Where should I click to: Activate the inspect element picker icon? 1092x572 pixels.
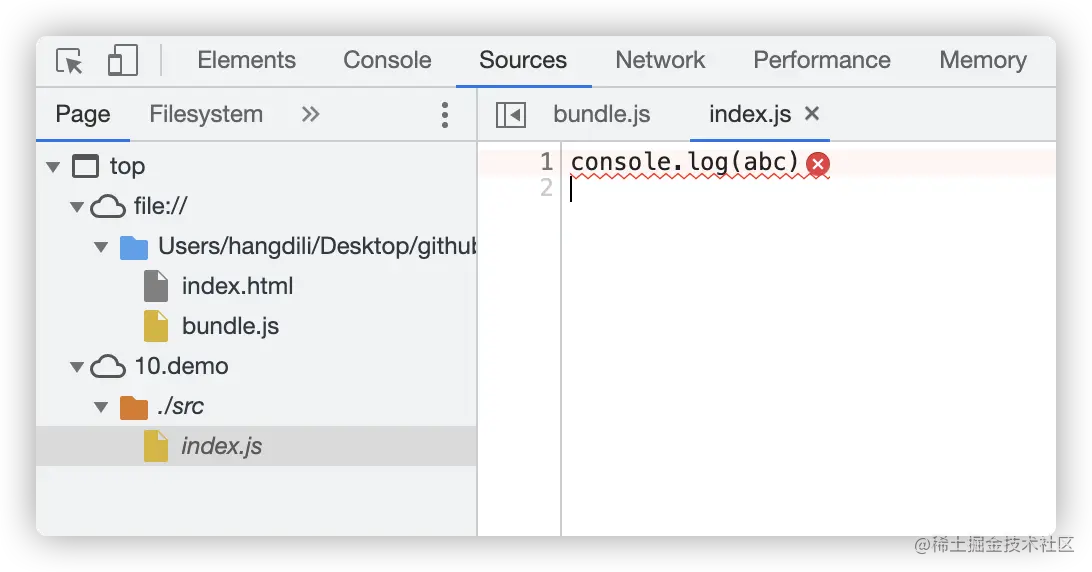(x=70, y=61)
